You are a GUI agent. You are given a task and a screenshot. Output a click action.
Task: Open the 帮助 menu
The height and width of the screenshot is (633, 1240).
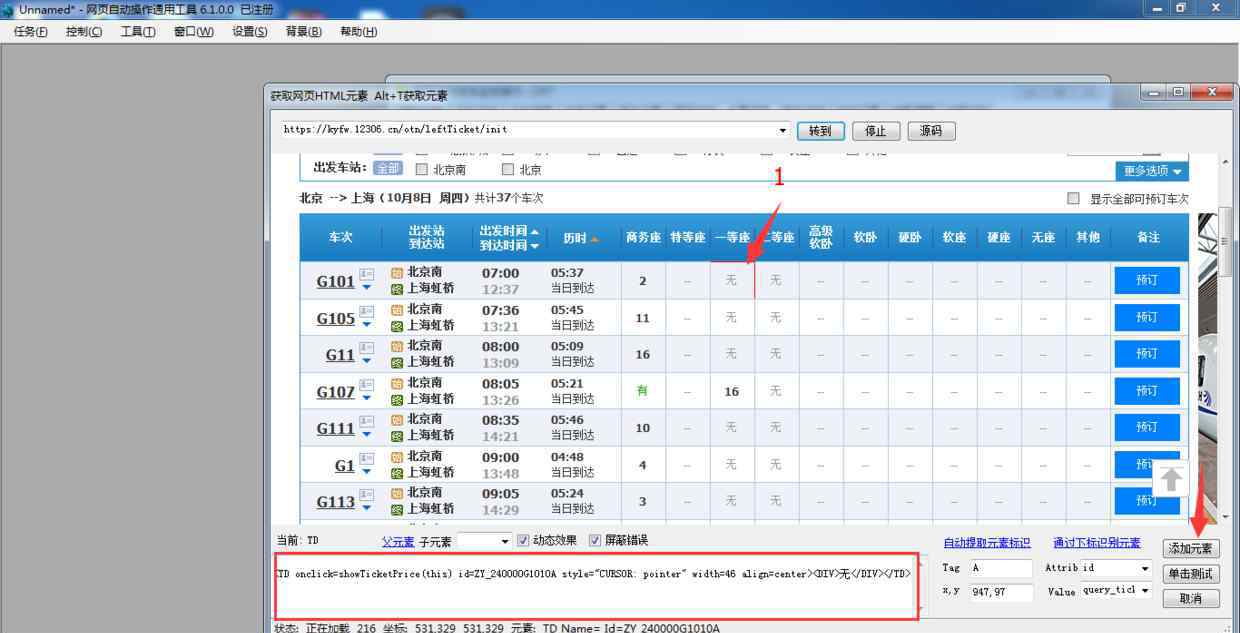click(359, 31)
